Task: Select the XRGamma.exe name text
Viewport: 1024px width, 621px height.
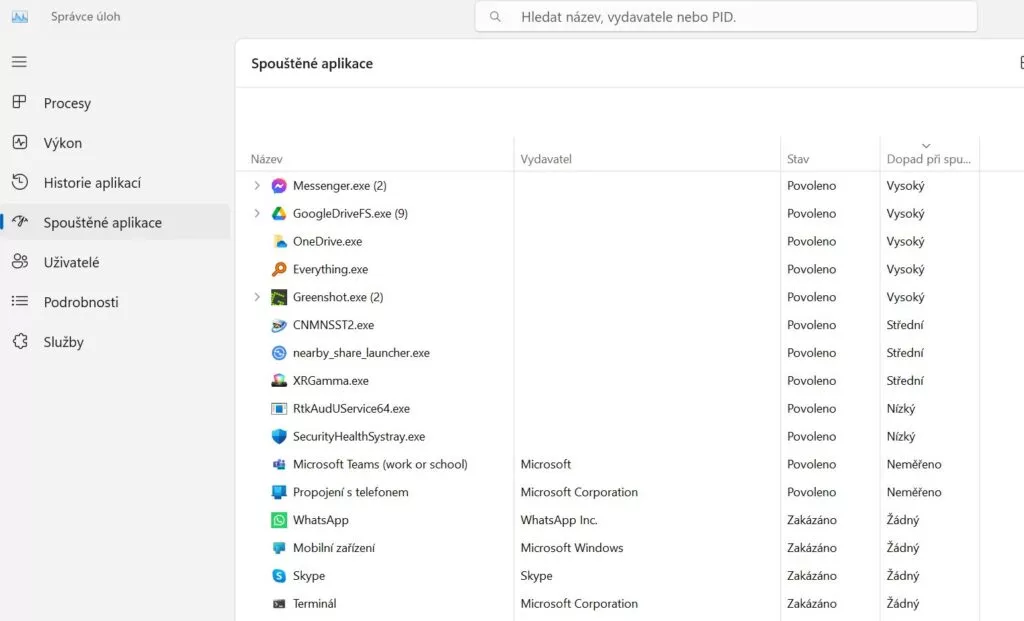Action: pos(330,381)
